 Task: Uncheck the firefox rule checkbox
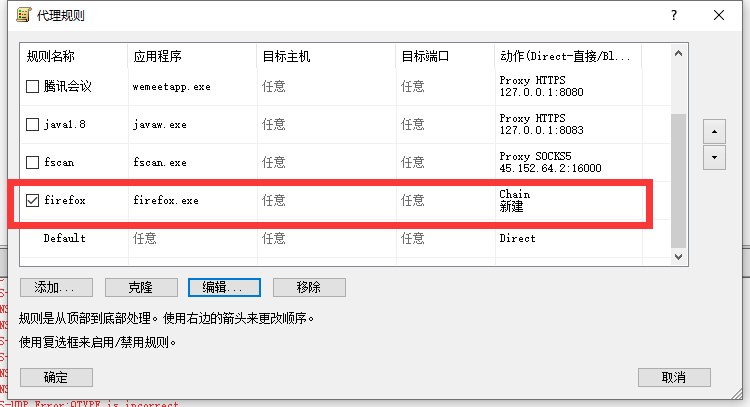tap(32, 201)
